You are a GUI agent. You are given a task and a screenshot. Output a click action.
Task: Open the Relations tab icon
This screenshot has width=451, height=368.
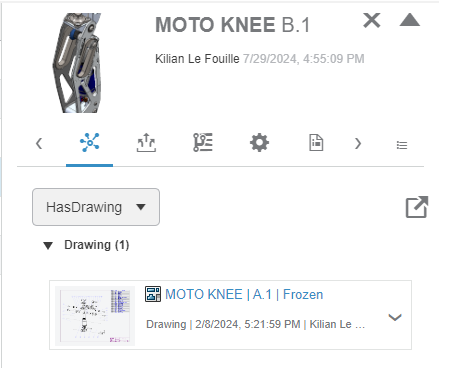tap(90, 142)
